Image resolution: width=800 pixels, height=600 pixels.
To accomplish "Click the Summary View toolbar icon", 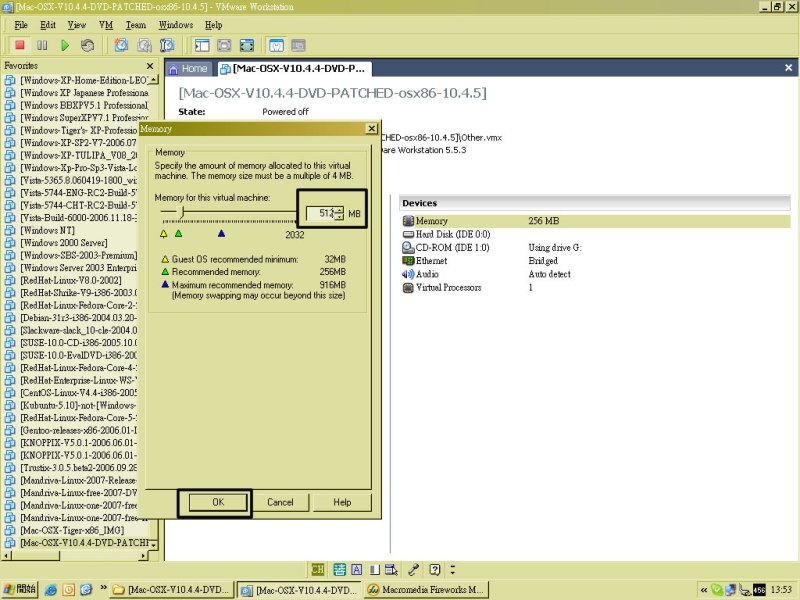I will click(276, 45).
